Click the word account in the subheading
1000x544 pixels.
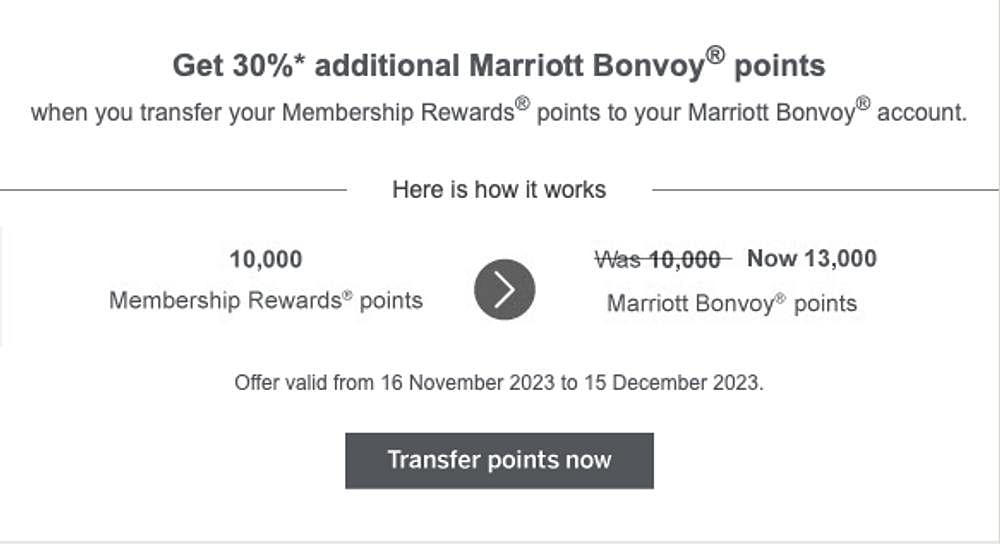[x=922, y=113]
